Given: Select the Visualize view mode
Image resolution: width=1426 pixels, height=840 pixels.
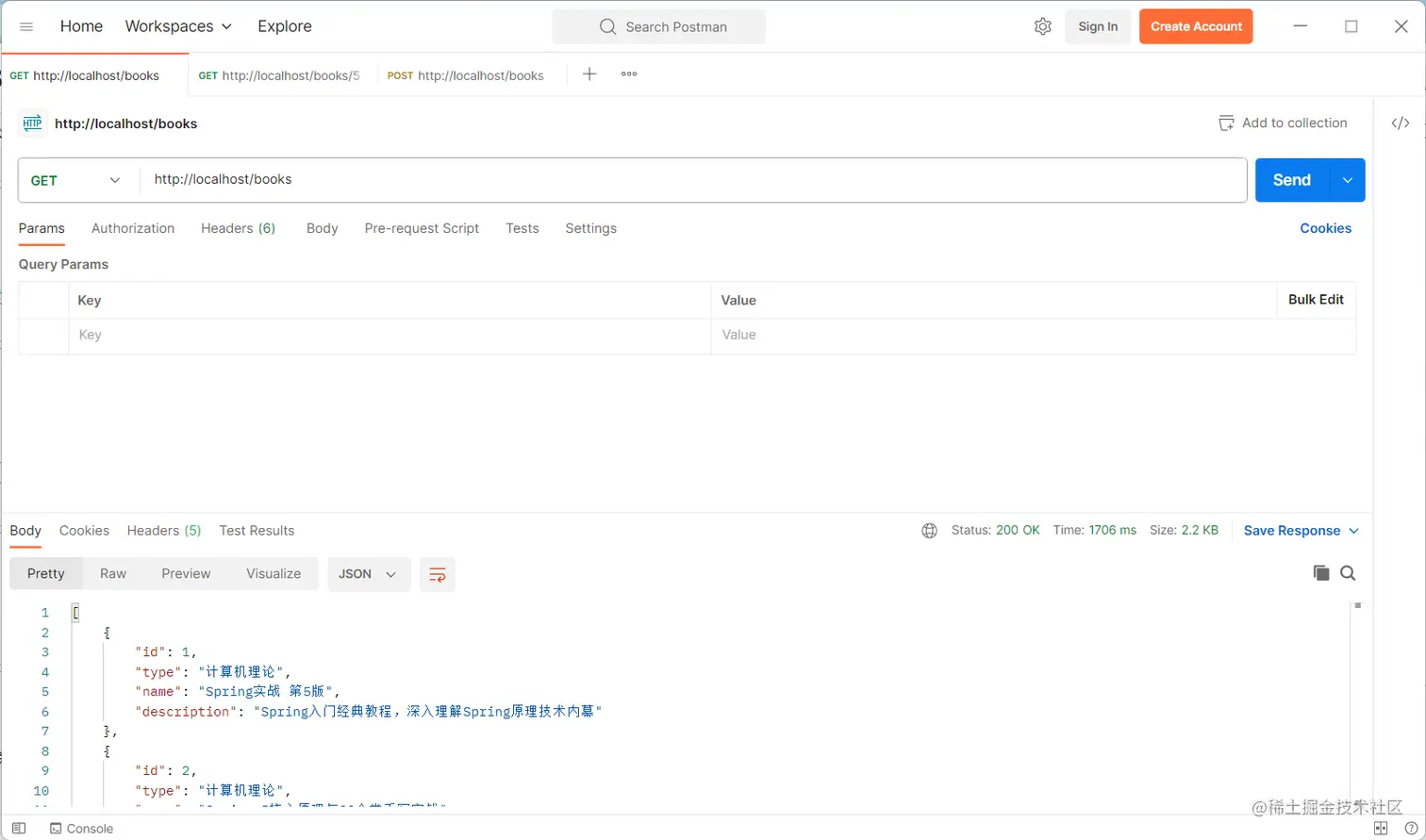Looking at the screenshot, I should [x=274, y=574].
